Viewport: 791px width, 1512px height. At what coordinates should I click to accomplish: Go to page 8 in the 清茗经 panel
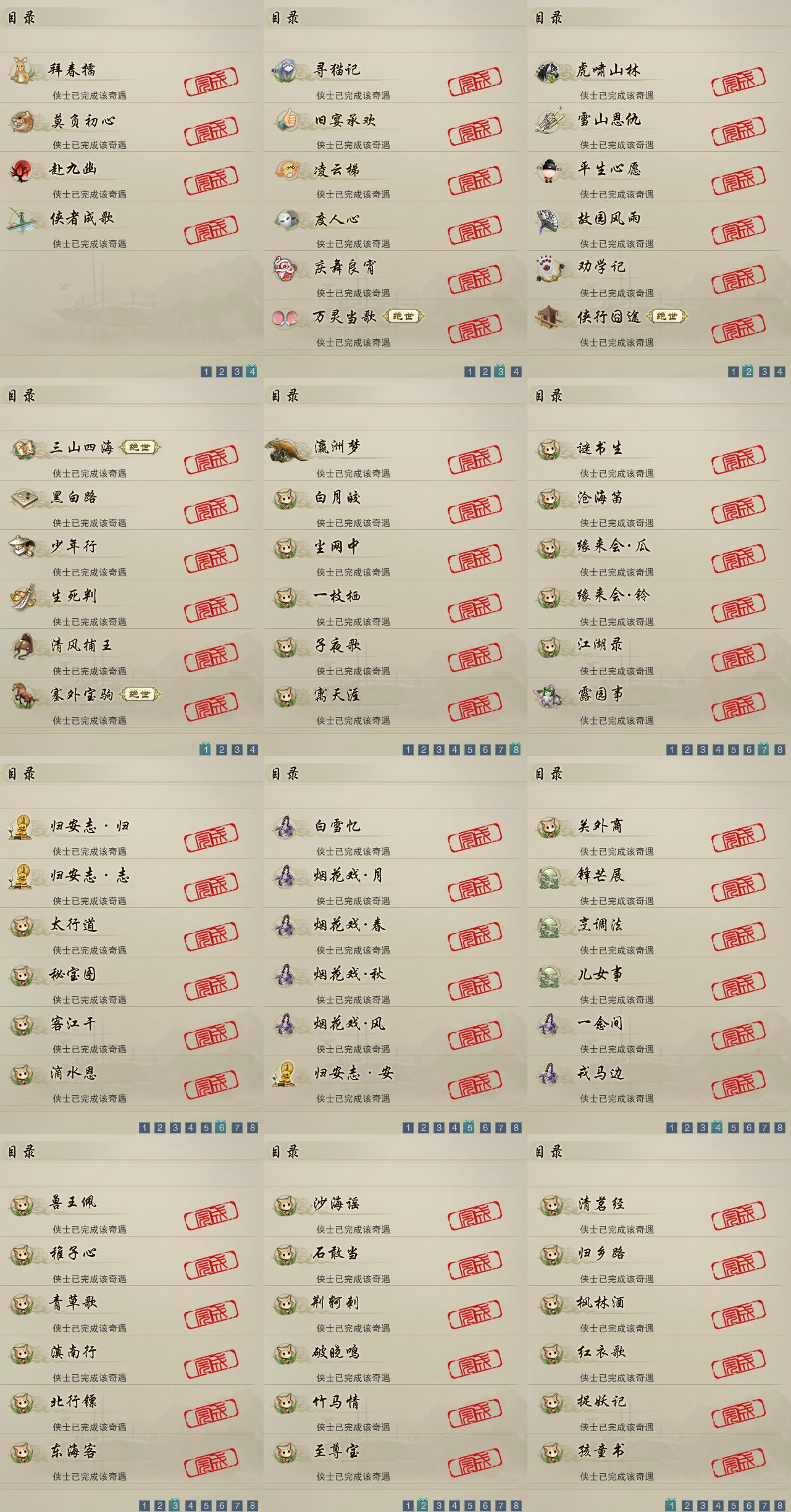coord(780,1506)
